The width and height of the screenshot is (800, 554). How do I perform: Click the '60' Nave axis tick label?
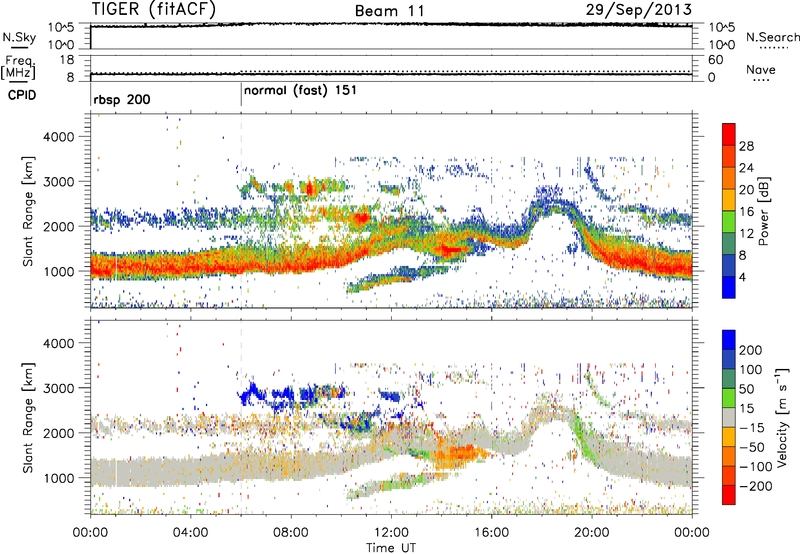715,60
